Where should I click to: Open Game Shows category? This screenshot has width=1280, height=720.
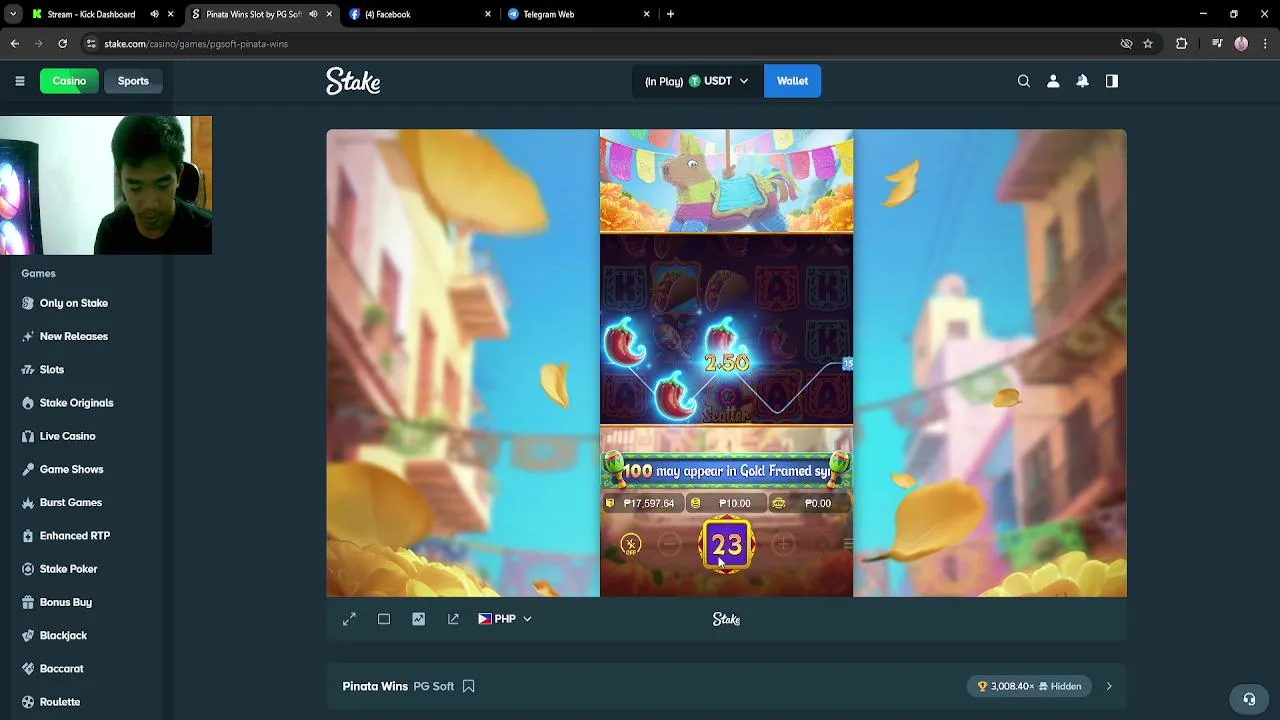coord(71,469)
